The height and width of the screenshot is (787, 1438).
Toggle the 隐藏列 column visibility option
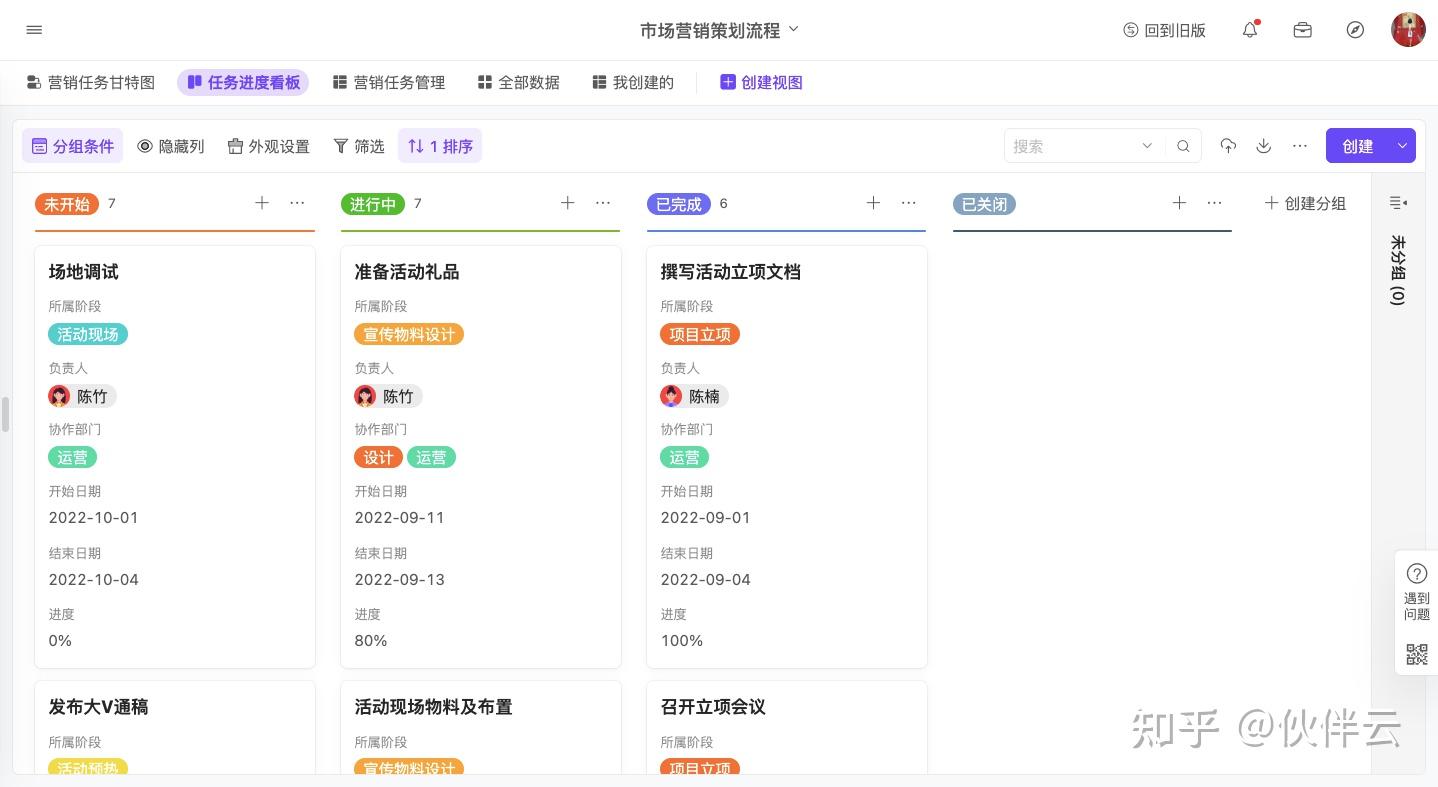pos(170,146)
